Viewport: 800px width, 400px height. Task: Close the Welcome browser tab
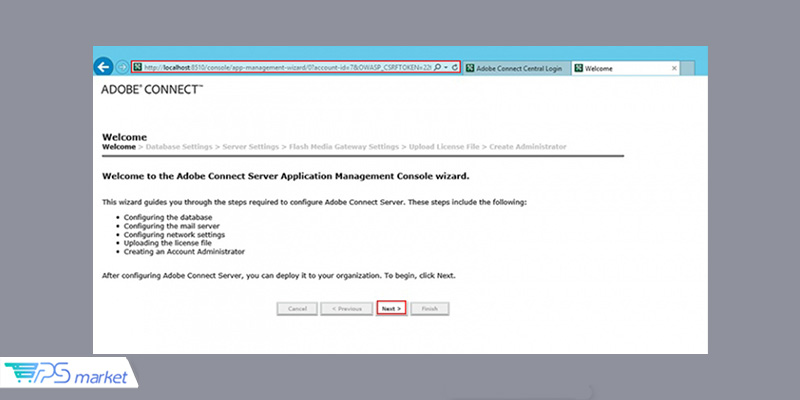(x=673, y=68)
